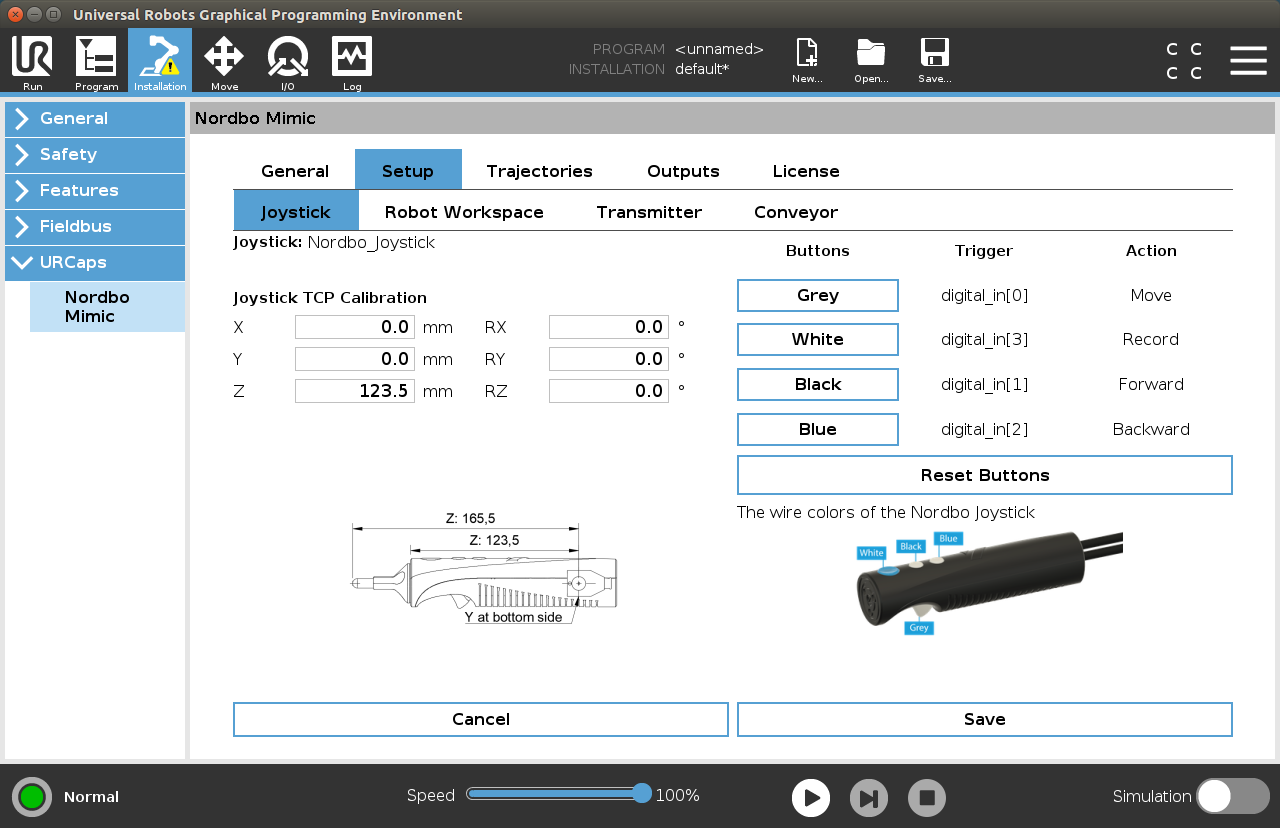1280x828 pixels.
Task: Maximize the window using title bar button
Action: tap(53, 14)
